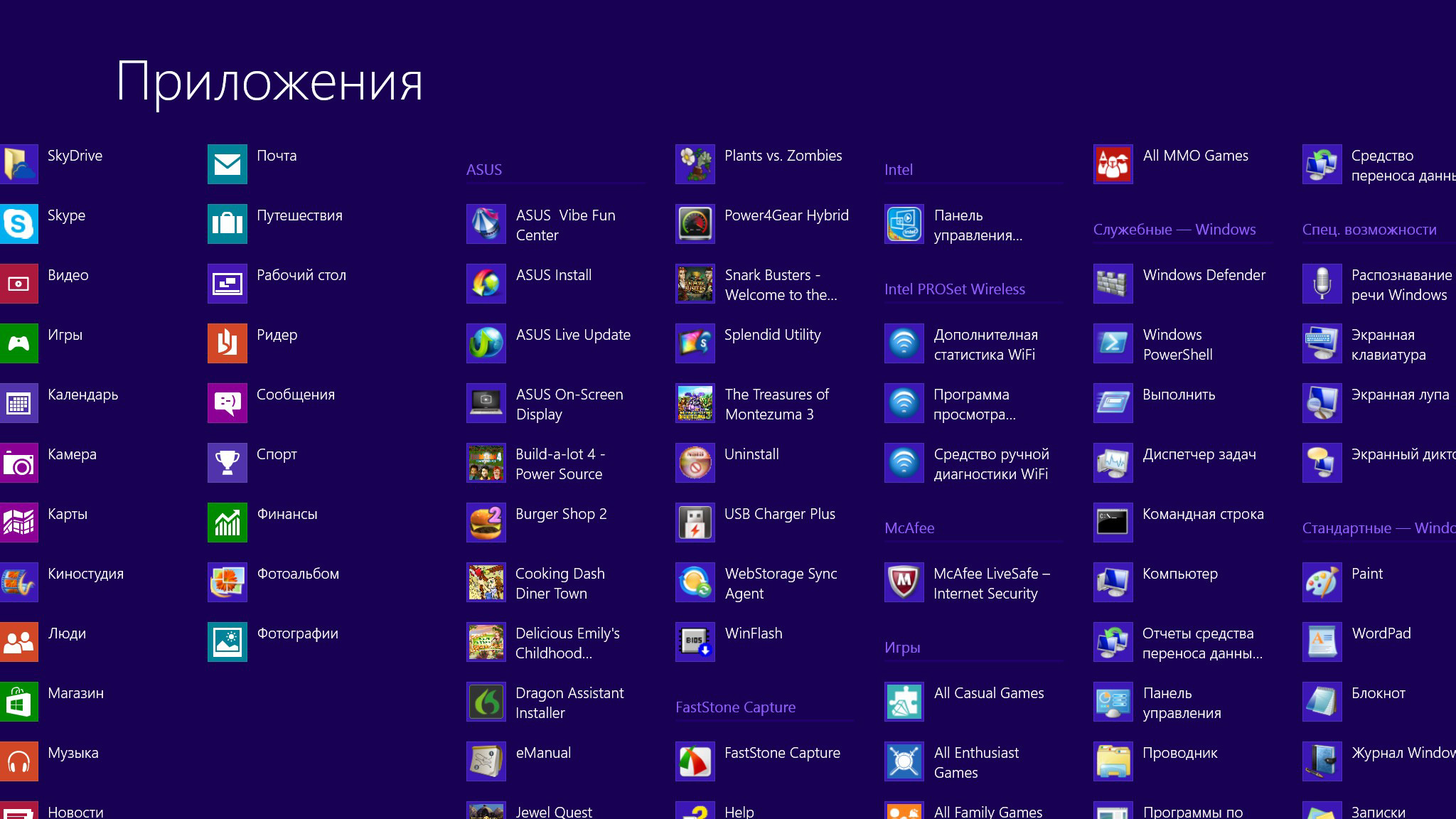
Task: Launch the Plants vs. Zombies icon
Action: pos(695,164)
